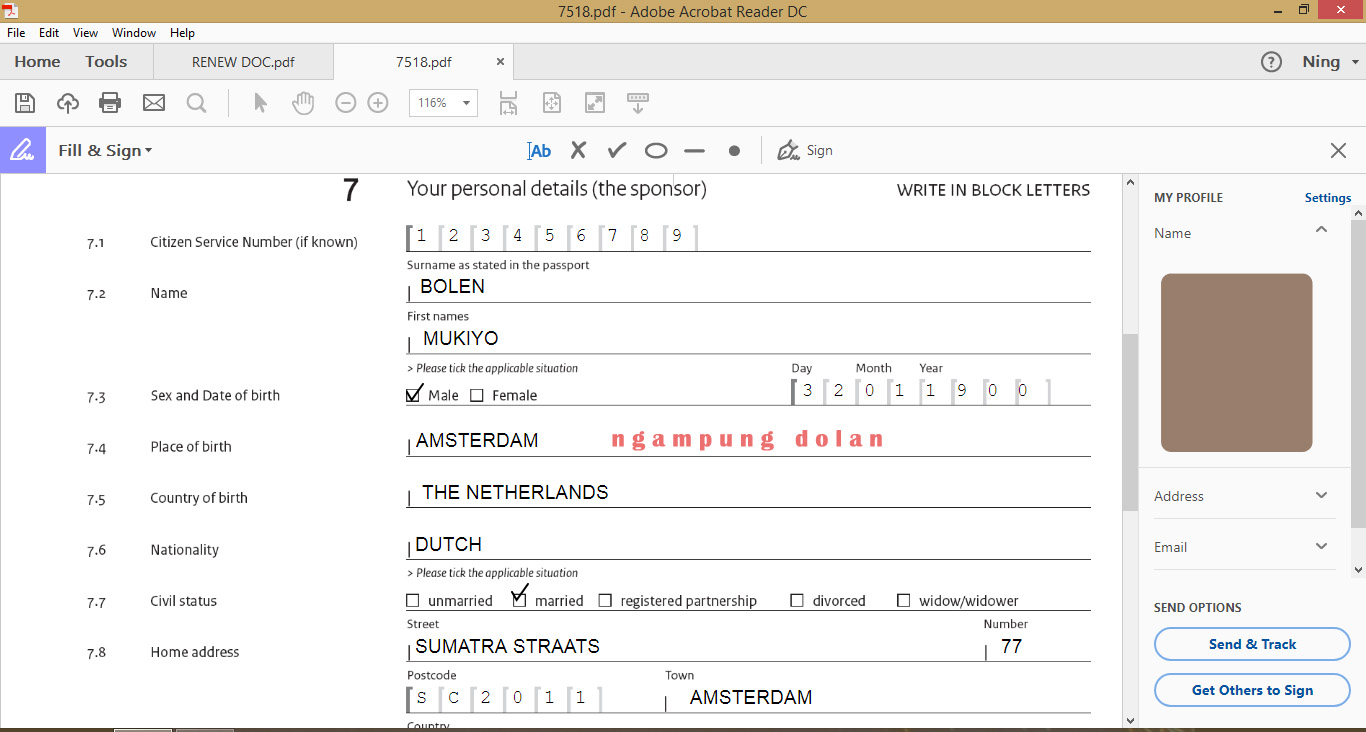Viewport: 1366px width, 732px height.
Task: Open My Profile Settings link
Action: [1328, 198]
